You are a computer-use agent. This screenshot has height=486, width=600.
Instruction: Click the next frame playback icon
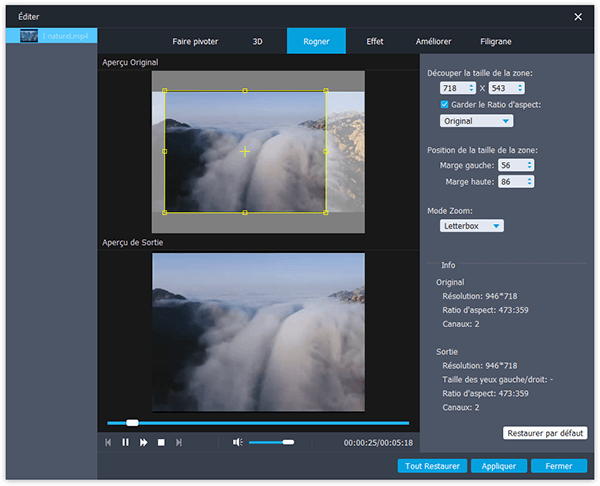pos(179,442)
